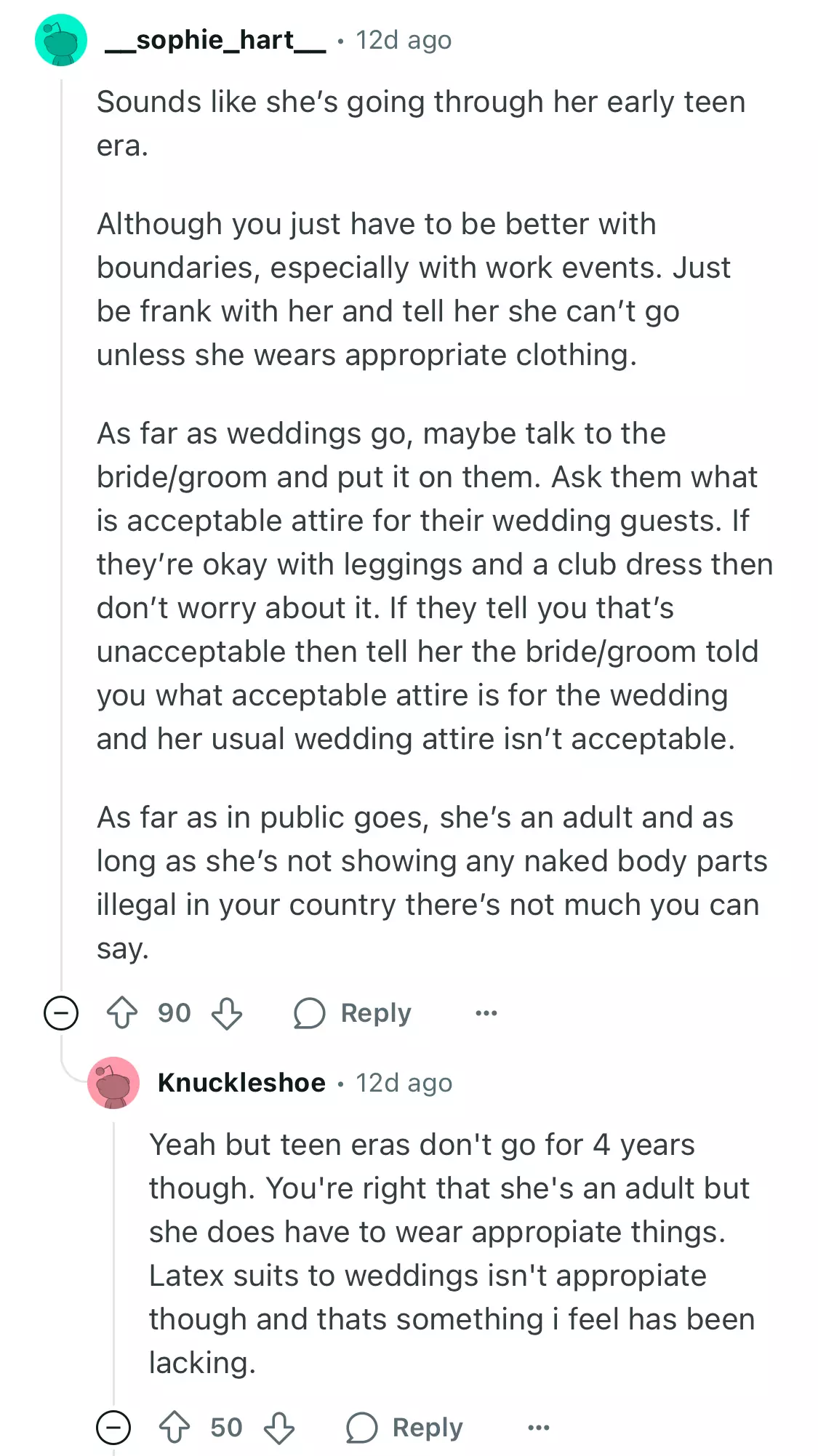Collapse the Knuckleshoe reply thread
Viewport: 818px width, 1456px height.
point(113,1427)
